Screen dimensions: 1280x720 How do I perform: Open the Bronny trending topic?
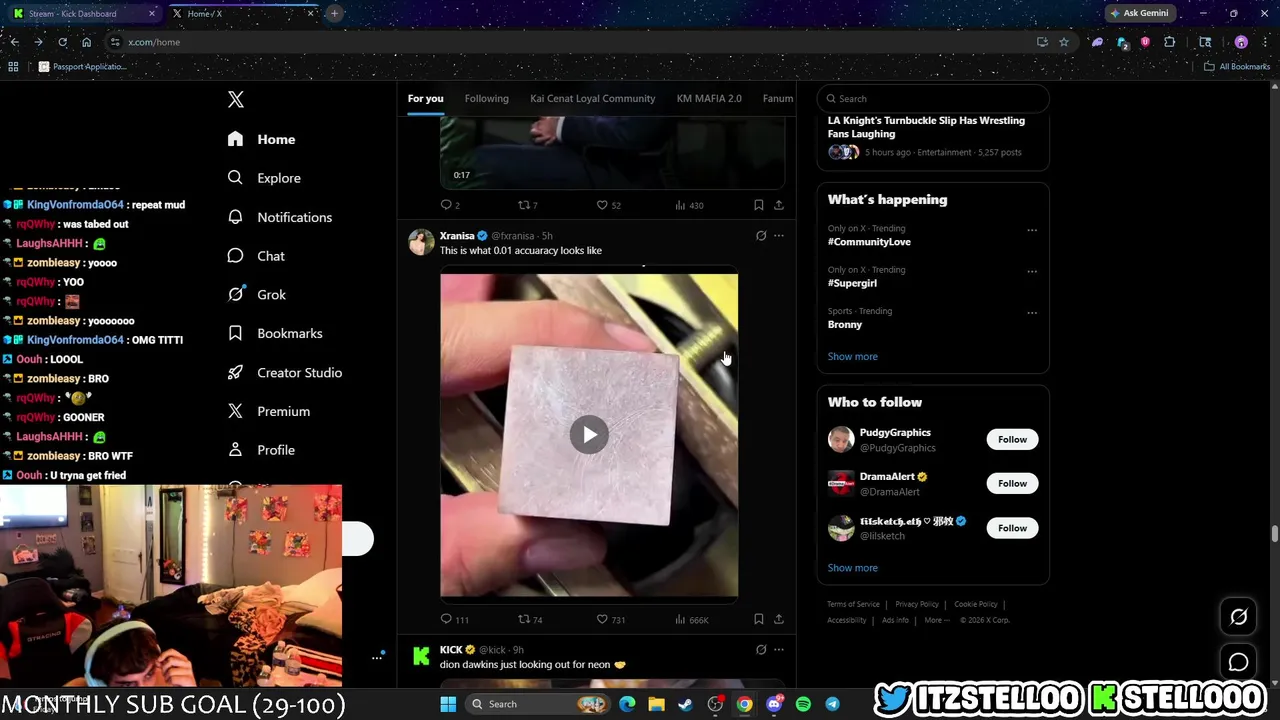(x=845, y=324)
